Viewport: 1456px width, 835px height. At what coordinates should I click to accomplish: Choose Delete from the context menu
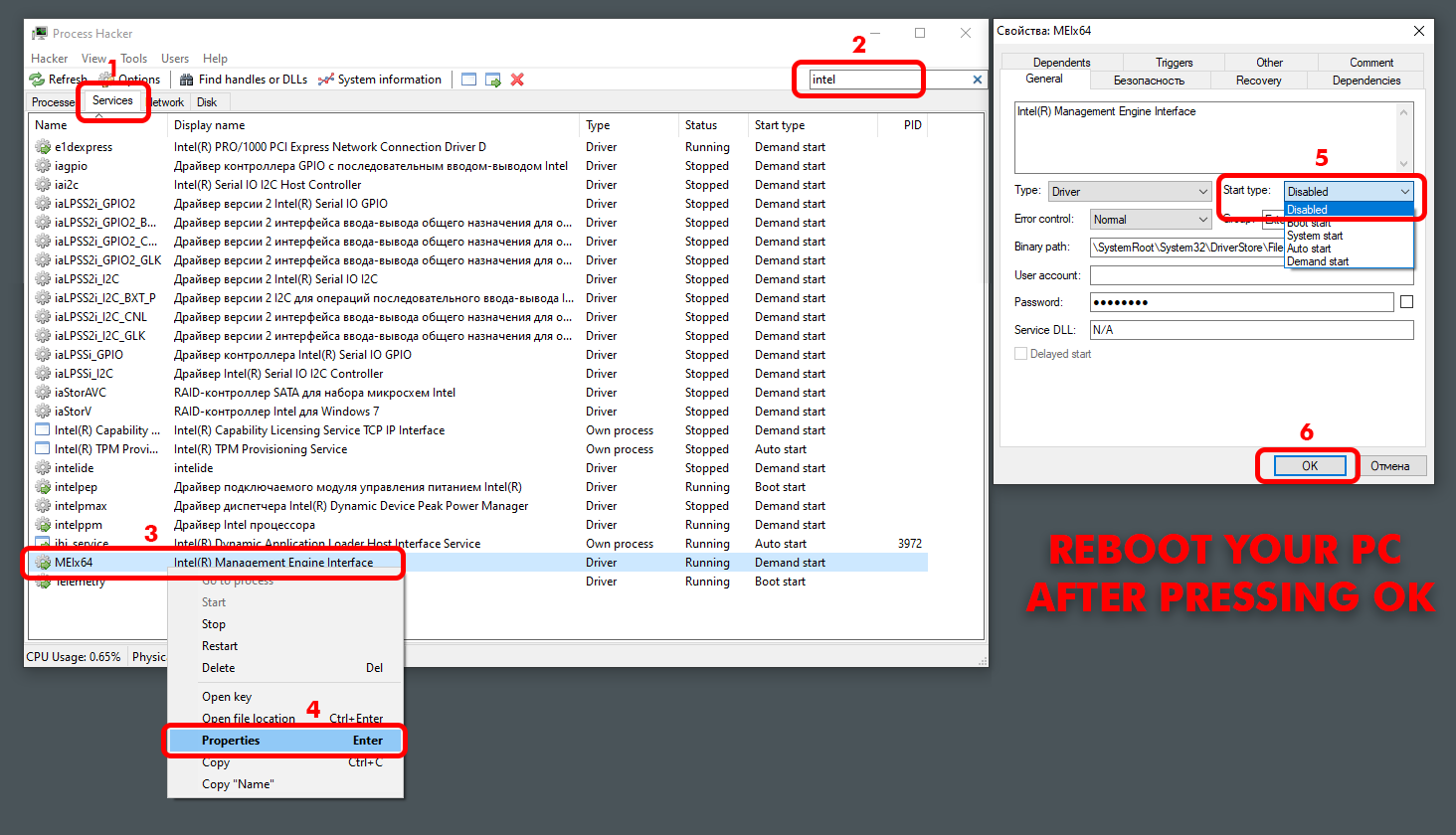click(285, 668)
